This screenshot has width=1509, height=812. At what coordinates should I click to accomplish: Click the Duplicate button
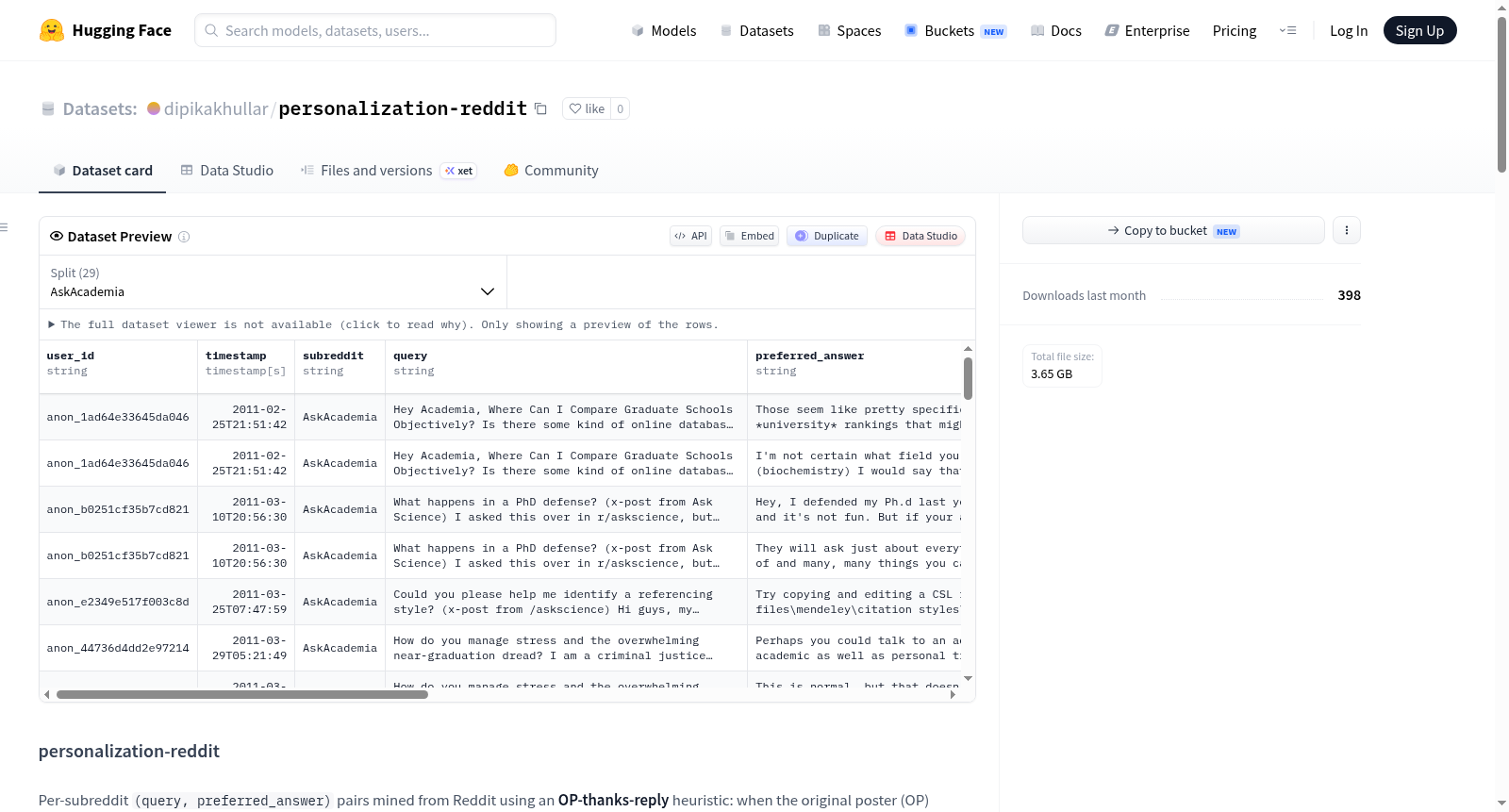click(826, 236)
